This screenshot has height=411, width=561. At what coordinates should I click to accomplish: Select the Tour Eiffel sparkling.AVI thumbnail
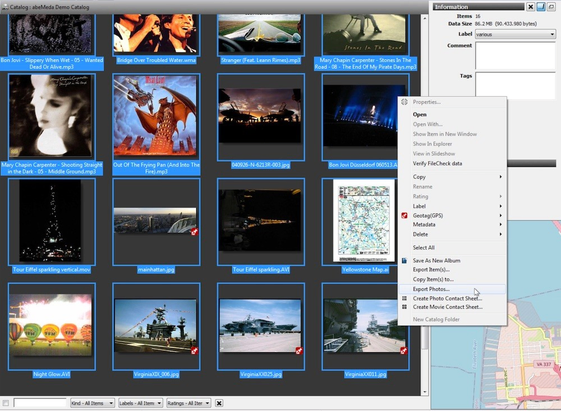click(260, 222)
